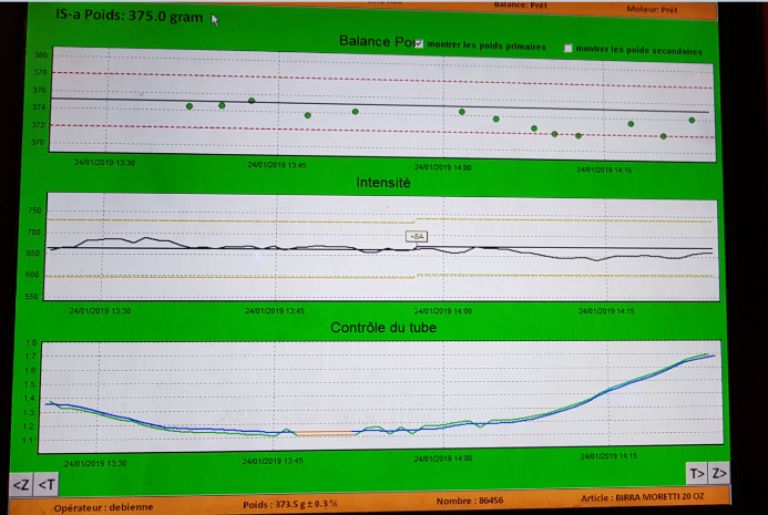
Task: Select the 'IS-a Poids: 375.0 gram' header text
Action: 129,16
